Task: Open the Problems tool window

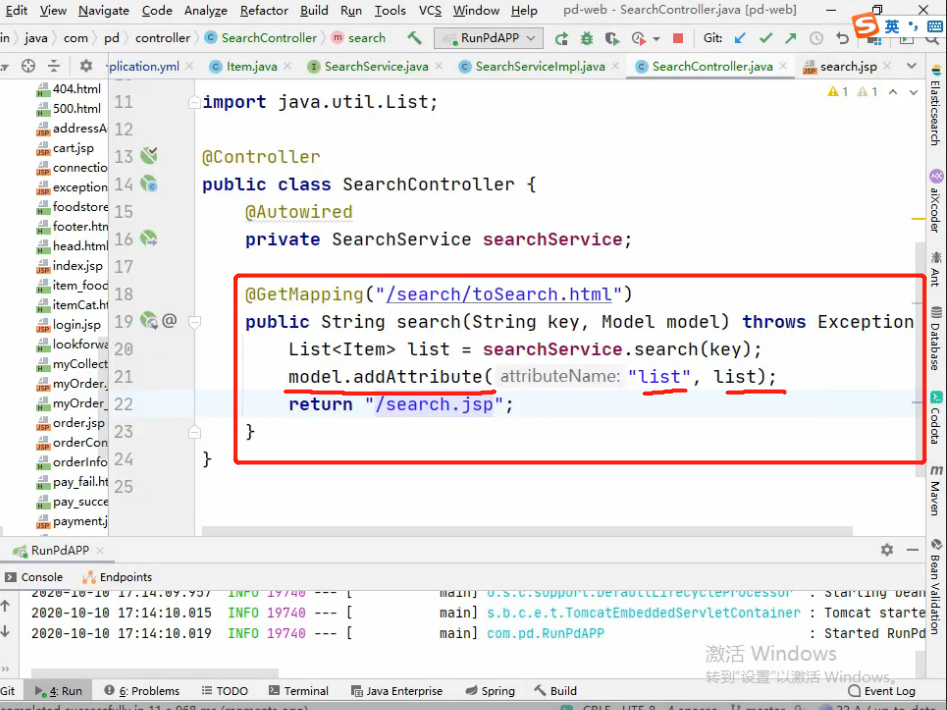Action: pos(142,690)
